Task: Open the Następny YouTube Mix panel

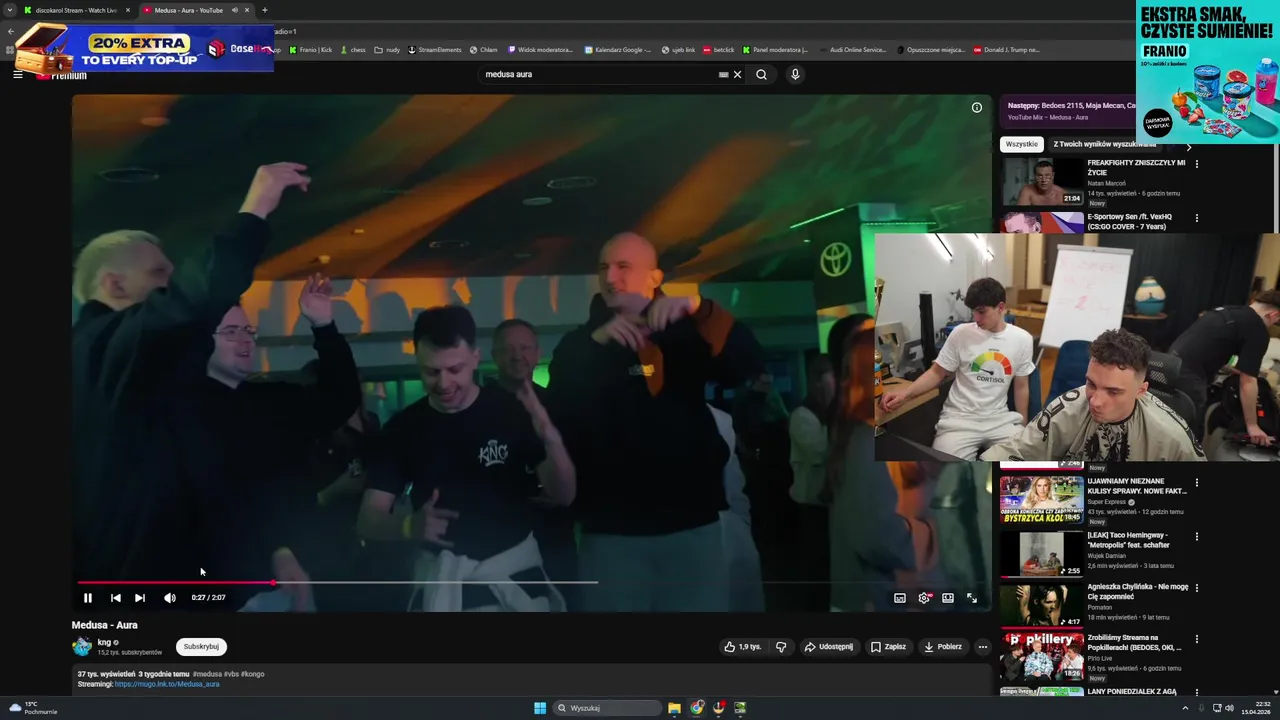Action: point(1068,111)
